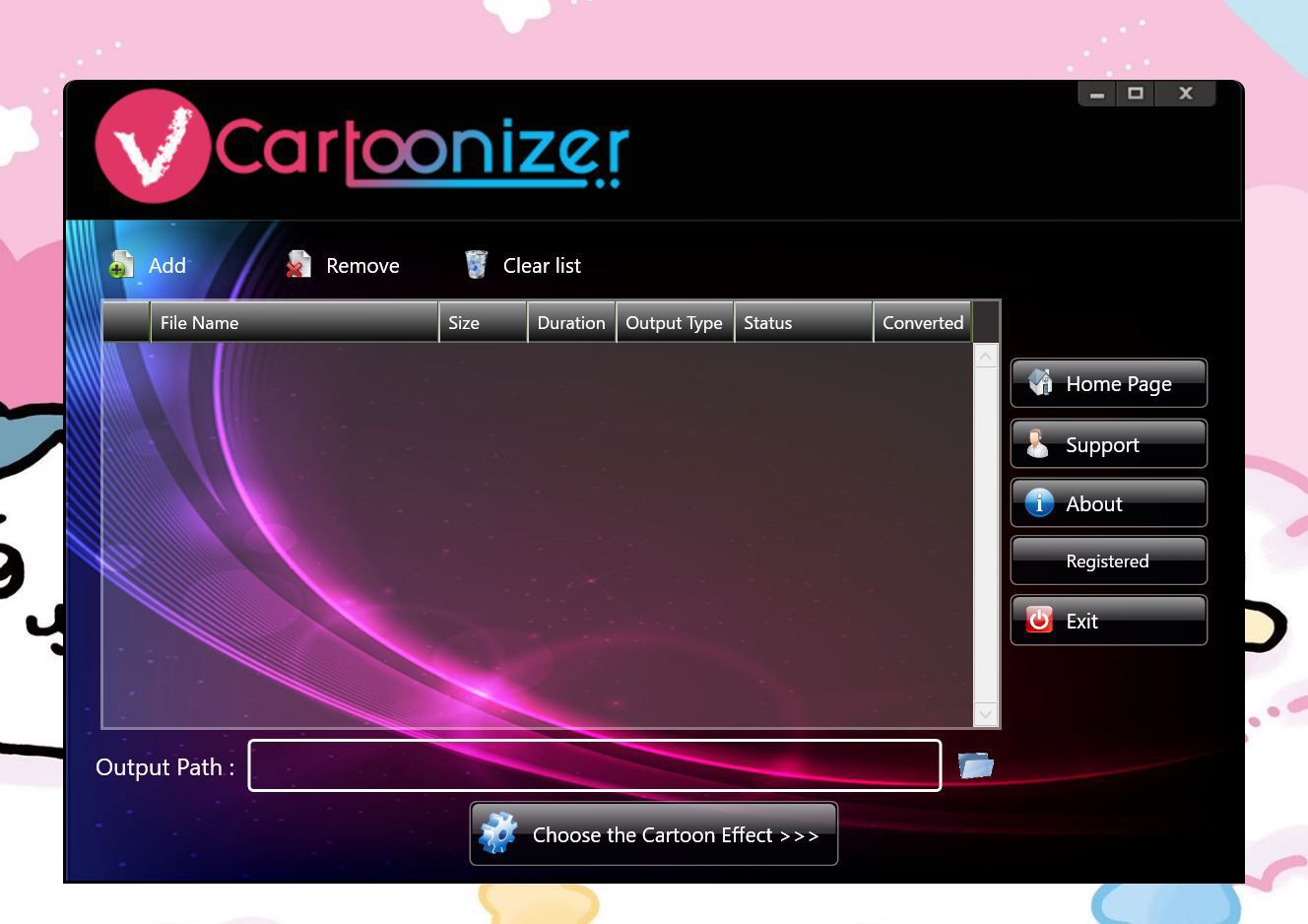Open the Support button
Viewport: 1308px width, 924px height.
click(1108, 444)
